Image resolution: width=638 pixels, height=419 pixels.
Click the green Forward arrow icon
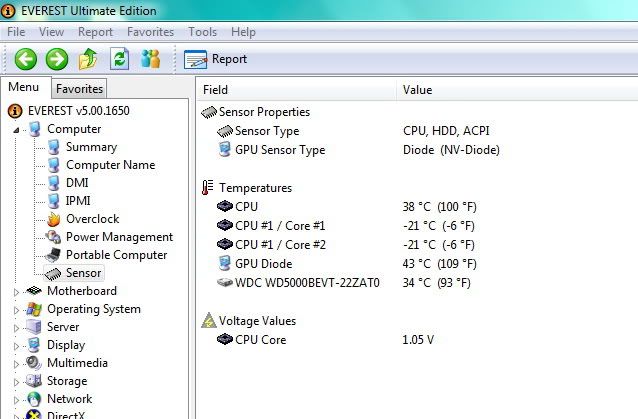(57, 59)
